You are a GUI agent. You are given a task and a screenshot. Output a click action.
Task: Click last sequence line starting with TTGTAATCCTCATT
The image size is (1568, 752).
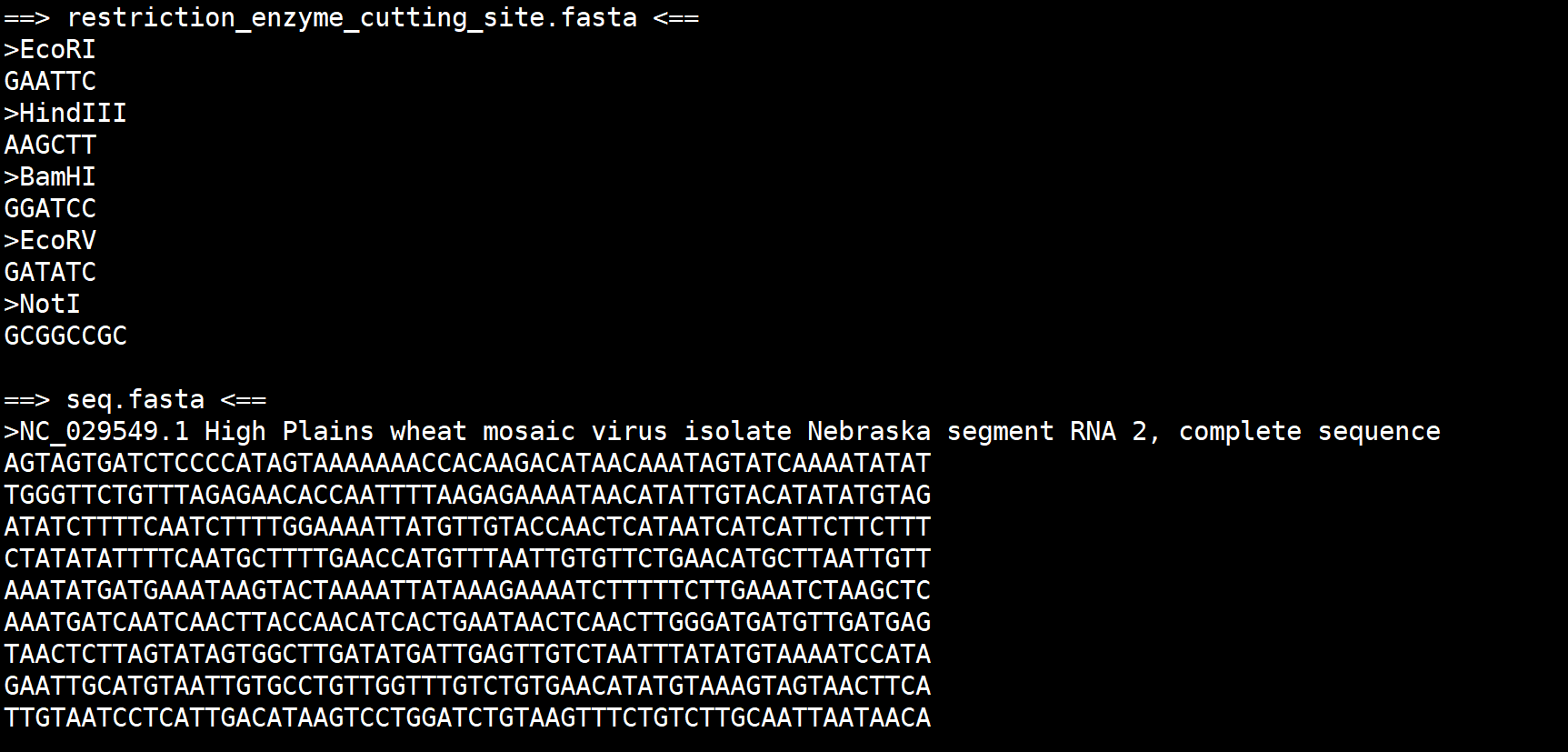467,717
